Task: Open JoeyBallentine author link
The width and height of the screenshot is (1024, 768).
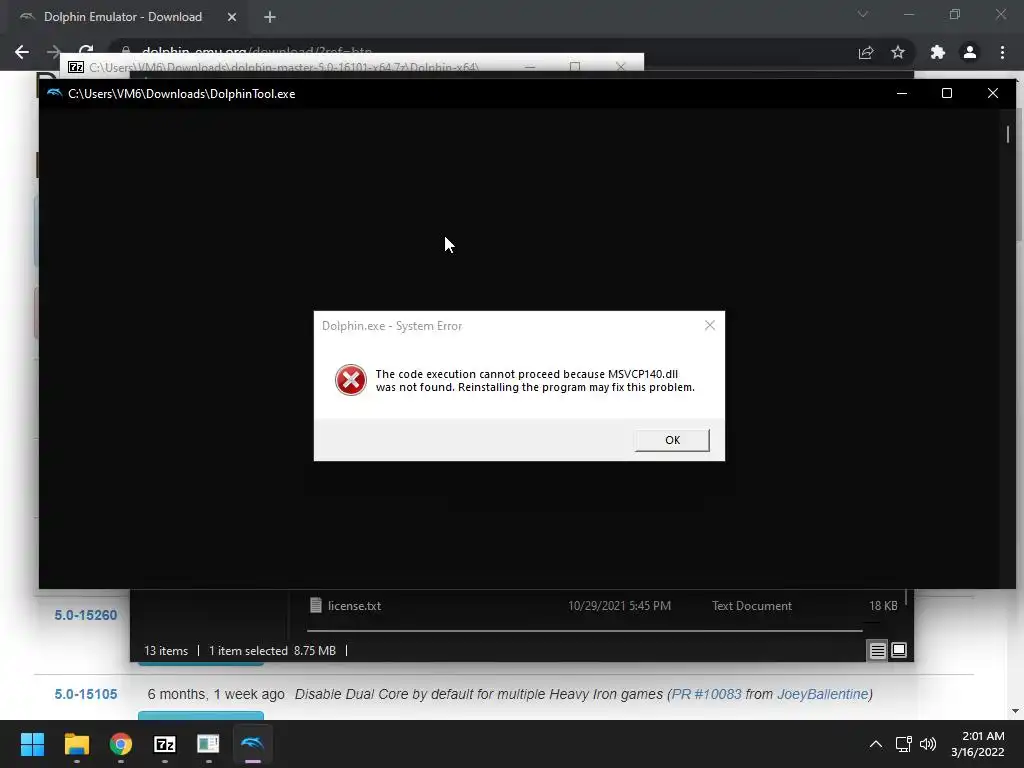Action: [822, 694]
